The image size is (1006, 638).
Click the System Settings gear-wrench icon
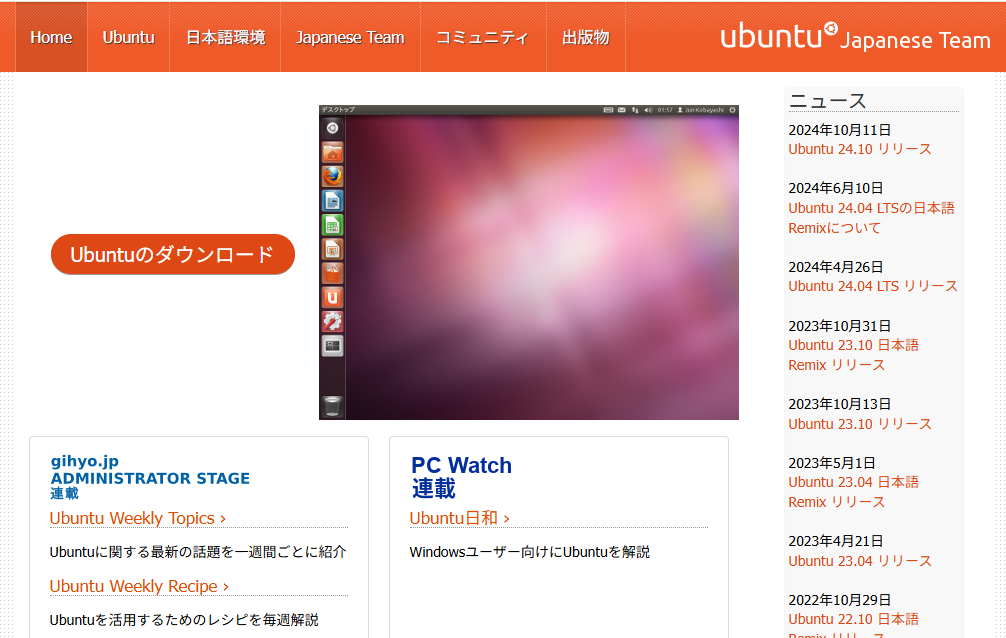(332, 322)
